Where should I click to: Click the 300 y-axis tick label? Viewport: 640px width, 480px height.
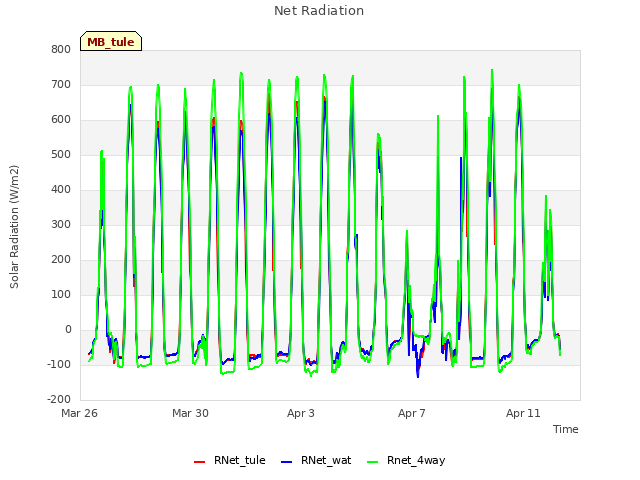[61, 224]
